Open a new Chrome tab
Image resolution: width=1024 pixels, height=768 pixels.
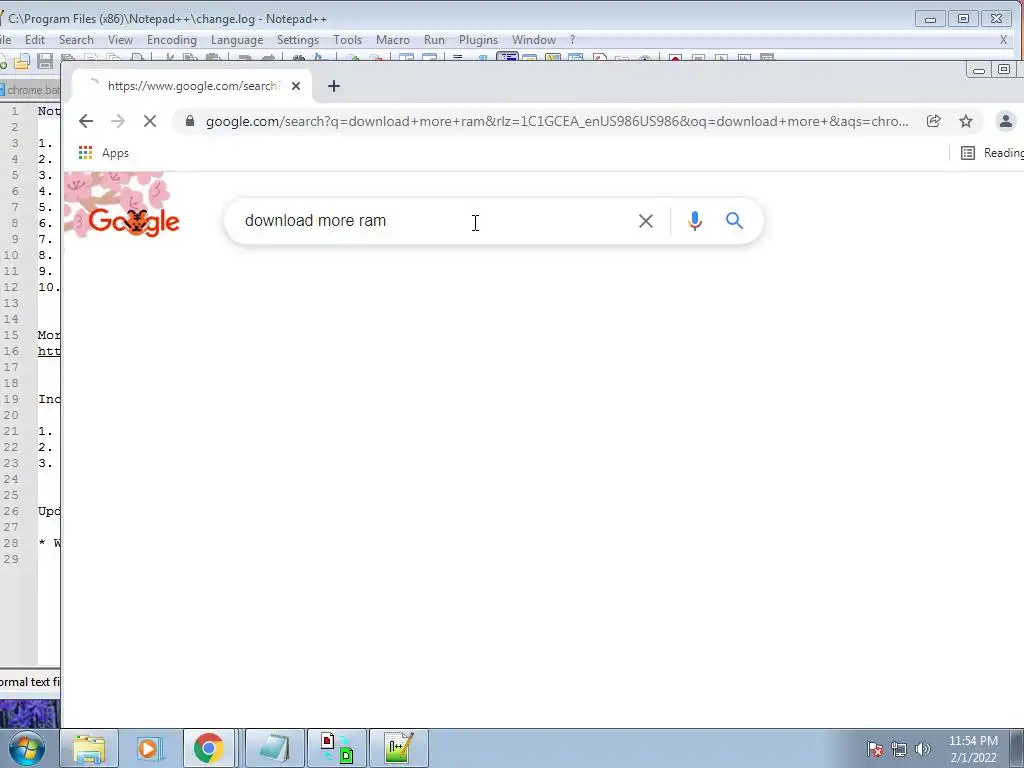point(334,86)
